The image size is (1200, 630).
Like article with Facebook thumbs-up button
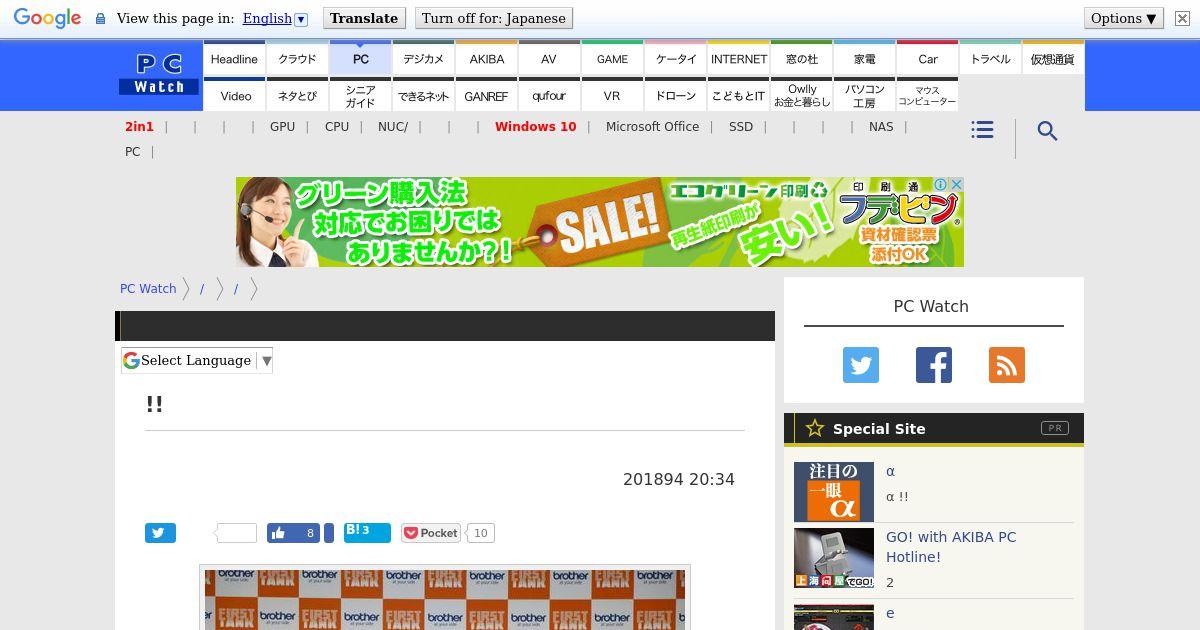293,533
